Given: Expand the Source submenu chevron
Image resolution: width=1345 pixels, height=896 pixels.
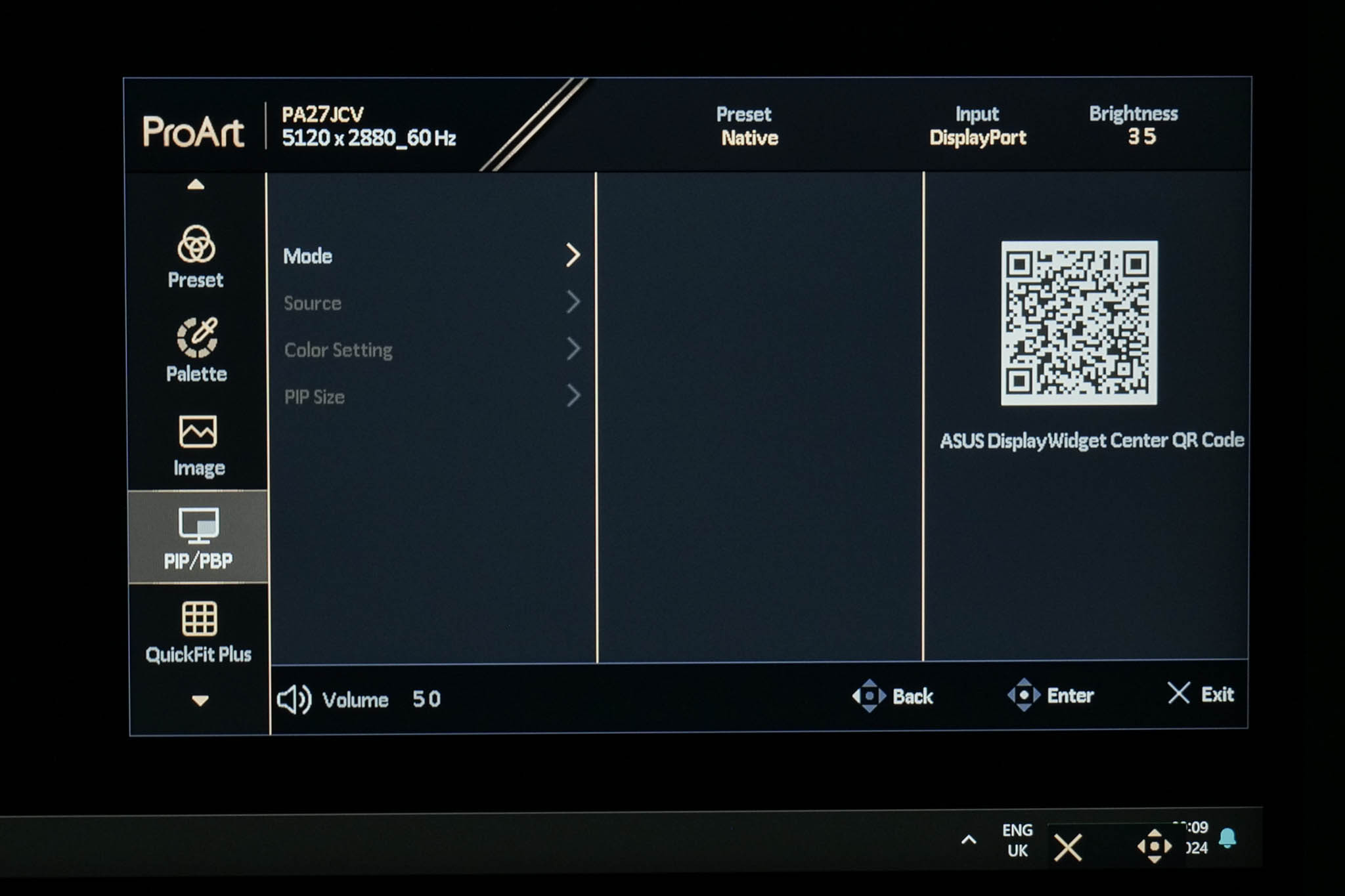Looking at the screenshot, I should click(x=573, y=303).
